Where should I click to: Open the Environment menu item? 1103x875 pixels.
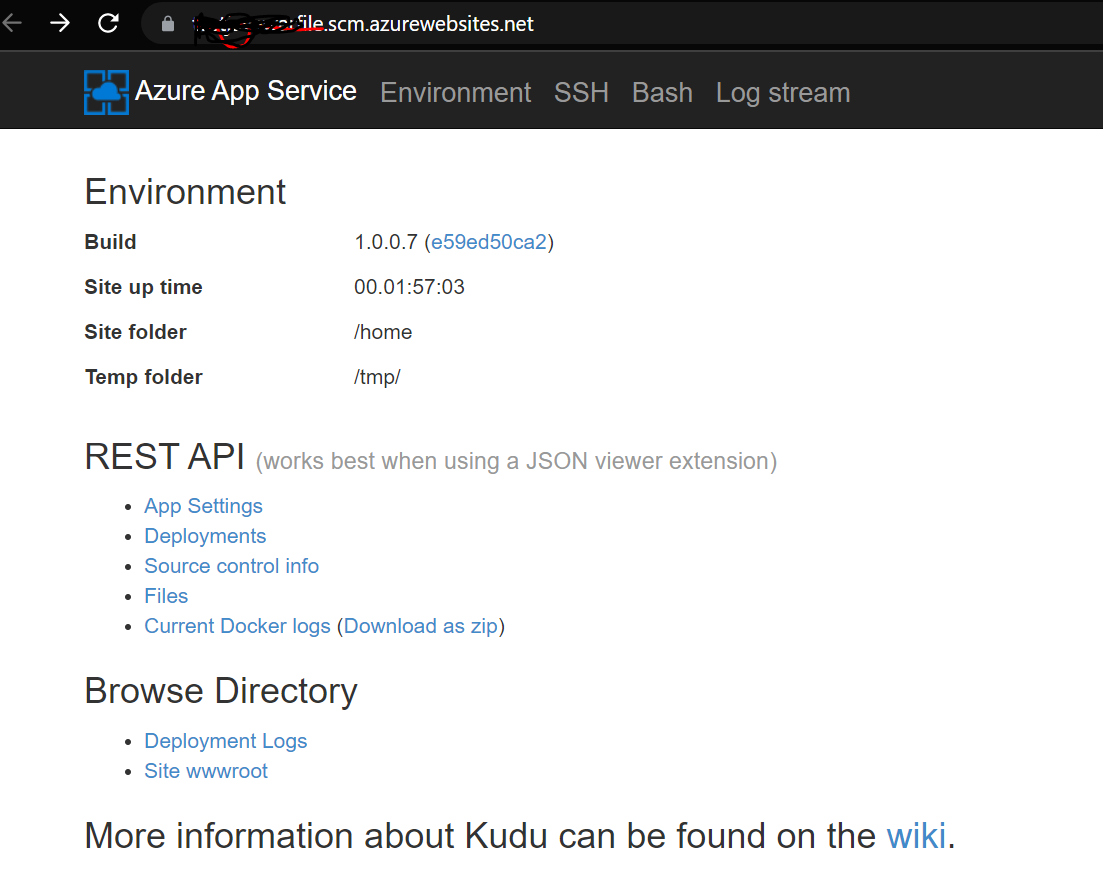[x=456, y=93]
